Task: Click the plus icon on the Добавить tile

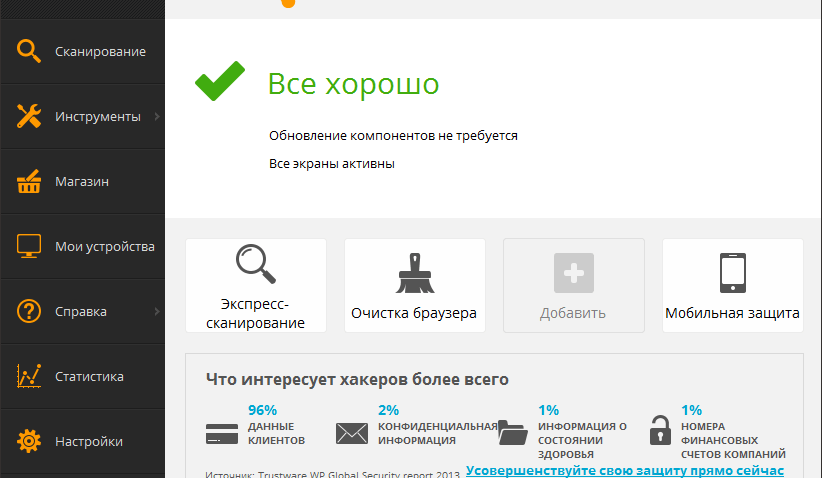Action: coord(574,273)
